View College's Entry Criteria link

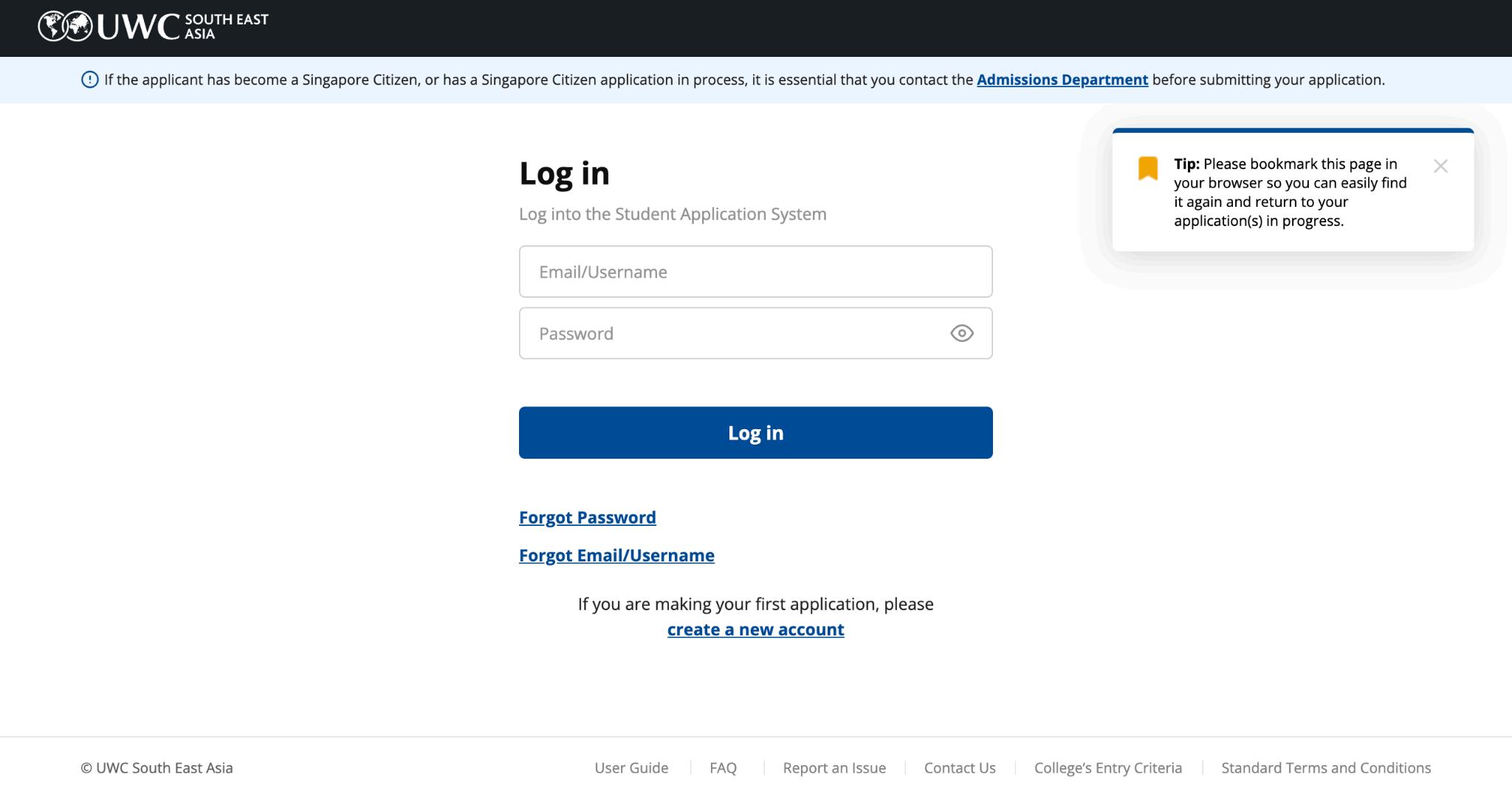click(x=1107, y=767)
